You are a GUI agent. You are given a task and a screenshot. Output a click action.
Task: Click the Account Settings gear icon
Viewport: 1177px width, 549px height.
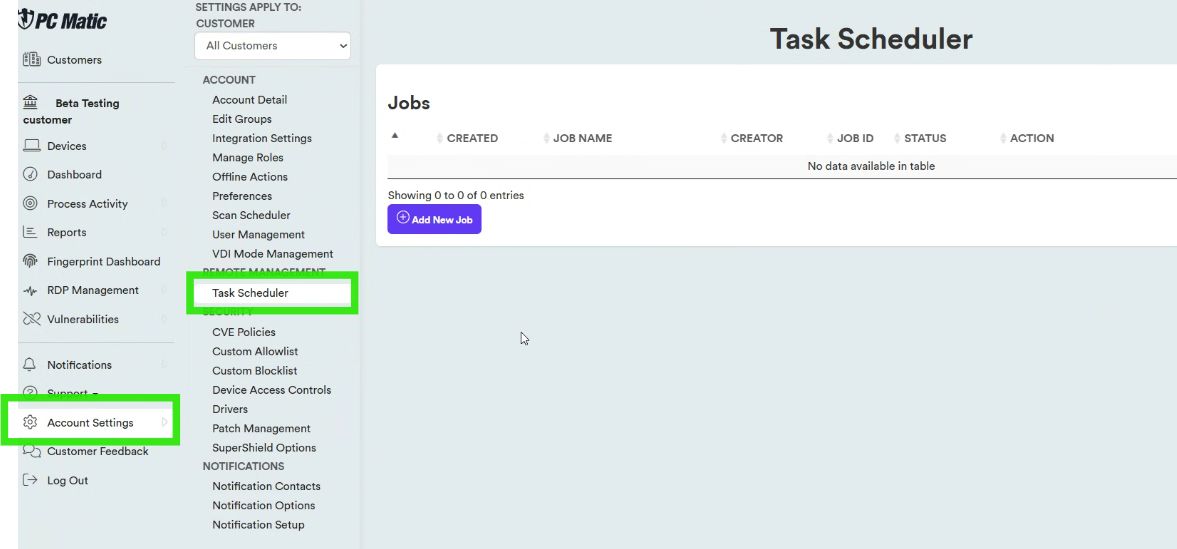(30, 423)
